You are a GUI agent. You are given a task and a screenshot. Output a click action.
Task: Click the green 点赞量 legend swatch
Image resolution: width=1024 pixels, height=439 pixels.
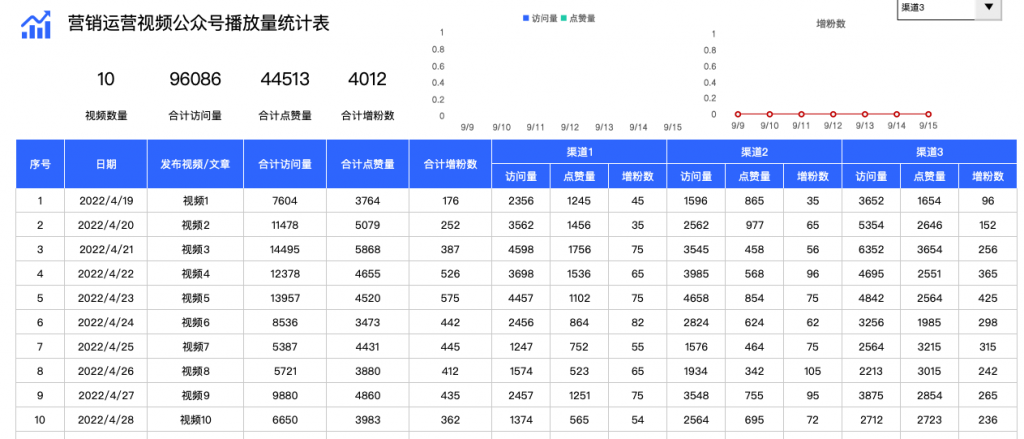(564, 19)
